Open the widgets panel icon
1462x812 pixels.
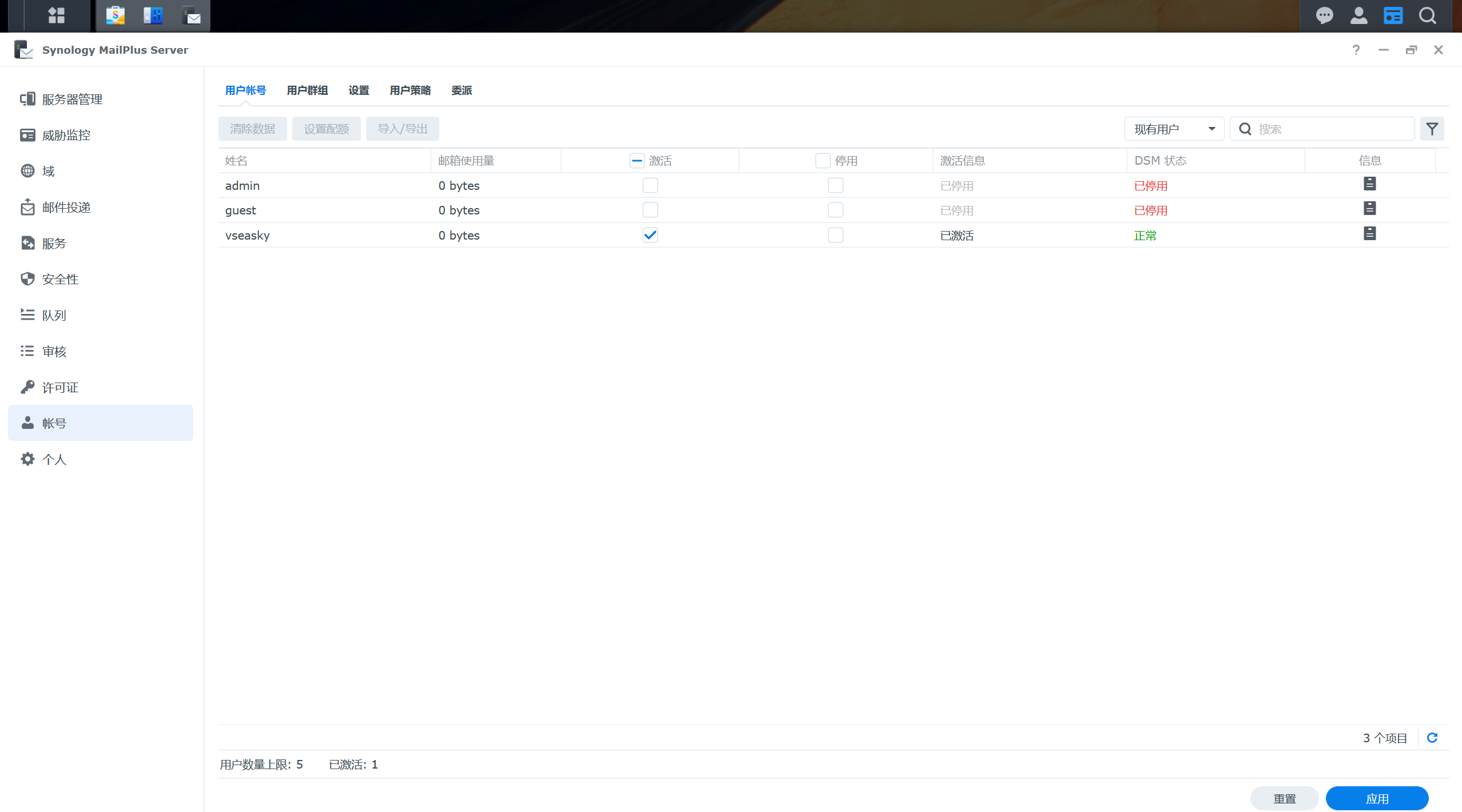click(1393, 15)
